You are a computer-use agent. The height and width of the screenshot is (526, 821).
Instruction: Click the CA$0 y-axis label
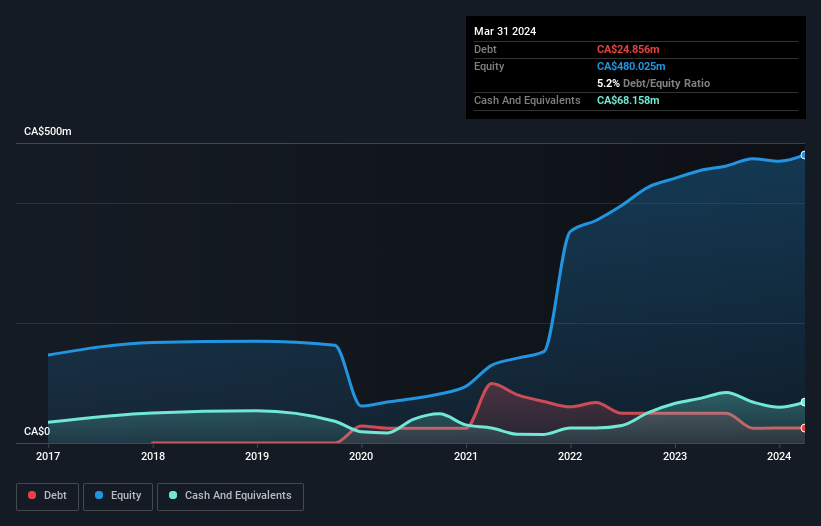[x=37, y=431]
